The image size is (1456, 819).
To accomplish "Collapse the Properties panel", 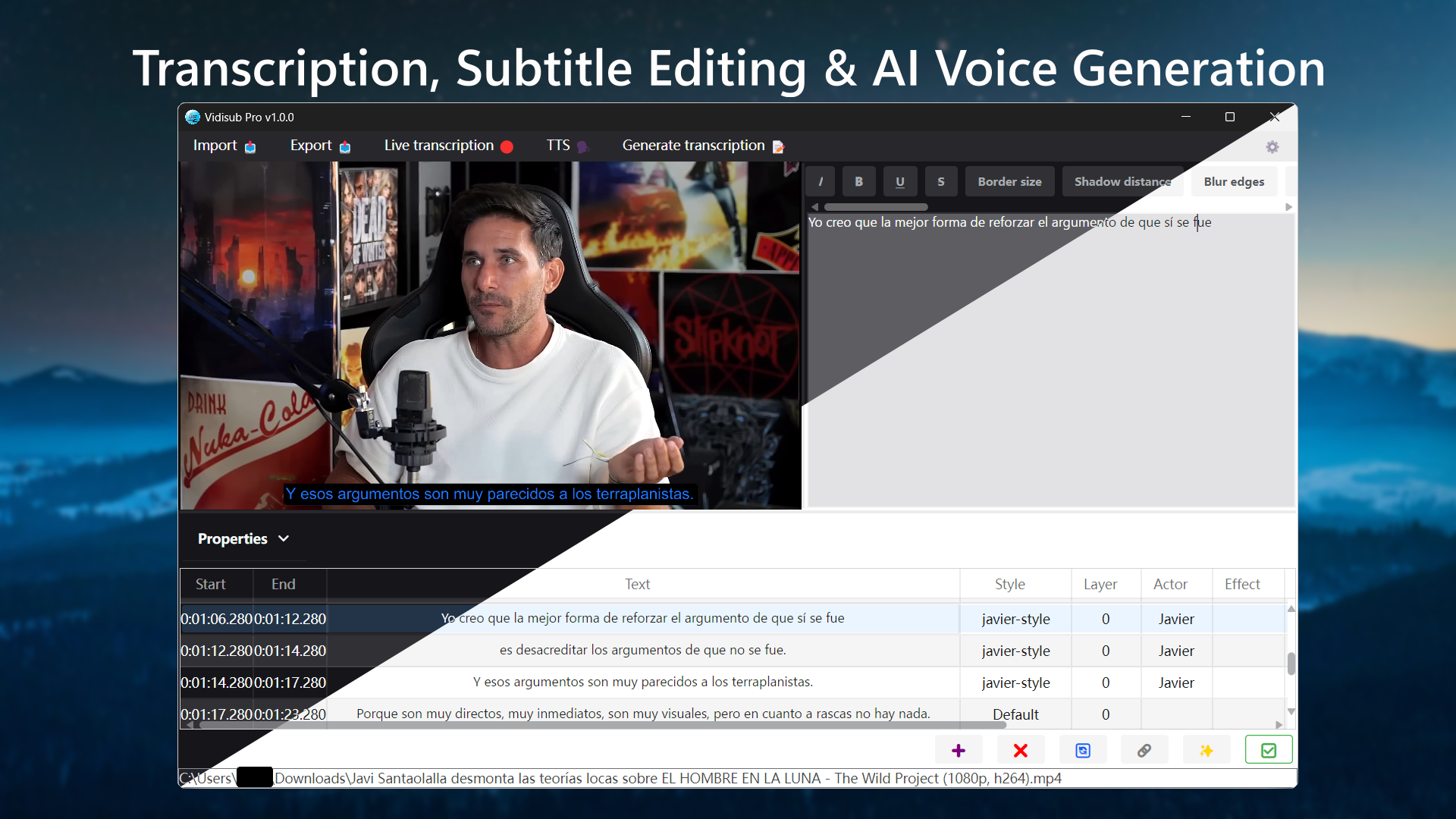I will pos(284,538).
